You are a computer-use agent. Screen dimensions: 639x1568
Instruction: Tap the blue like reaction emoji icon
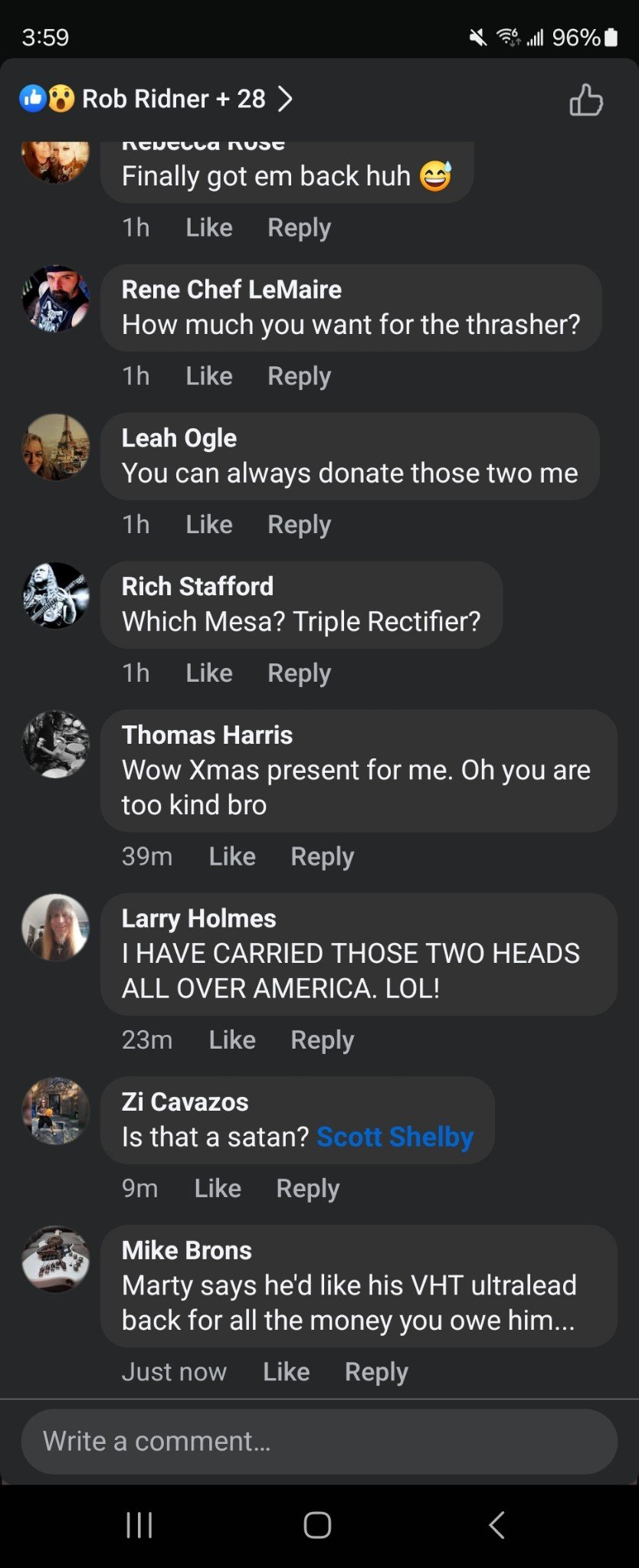[x=32, y=98]
